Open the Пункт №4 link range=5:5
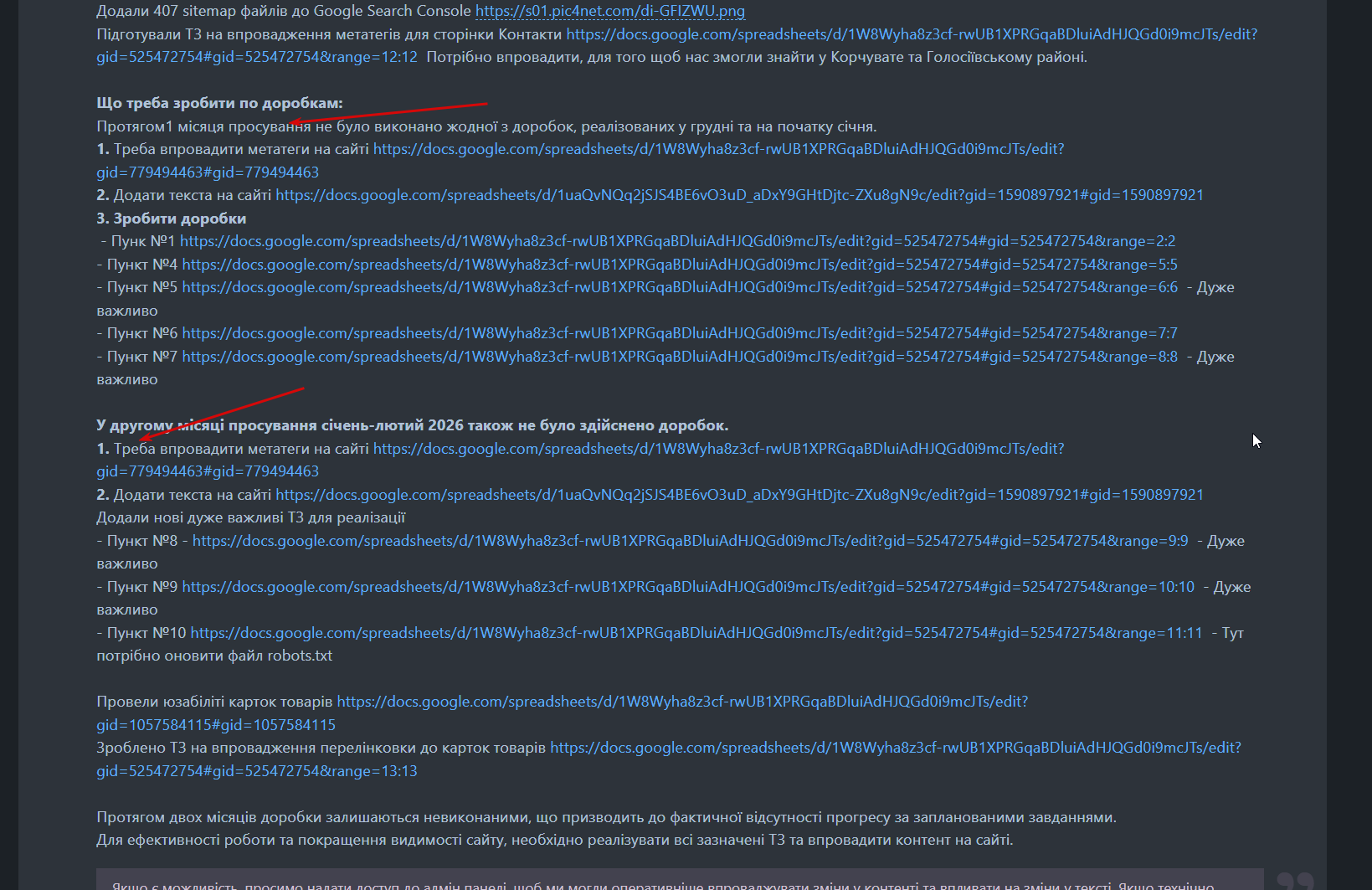Viewport: 1372px width, 890px height. 680,265
